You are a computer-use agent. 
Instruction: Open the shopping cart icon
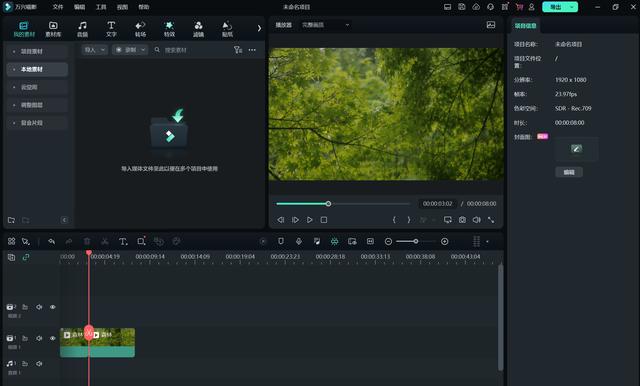tap(519, 7)
